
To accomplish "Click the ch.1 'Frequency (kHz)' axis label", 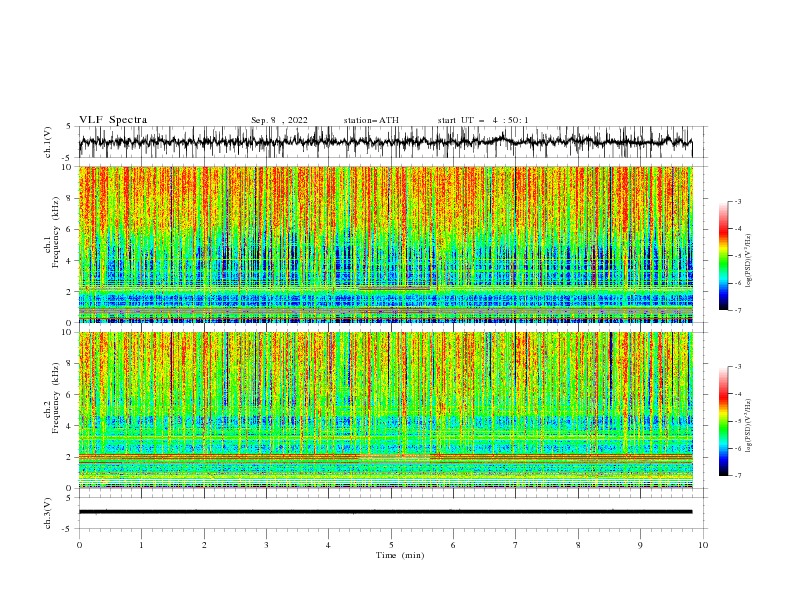I will point(56,231).
